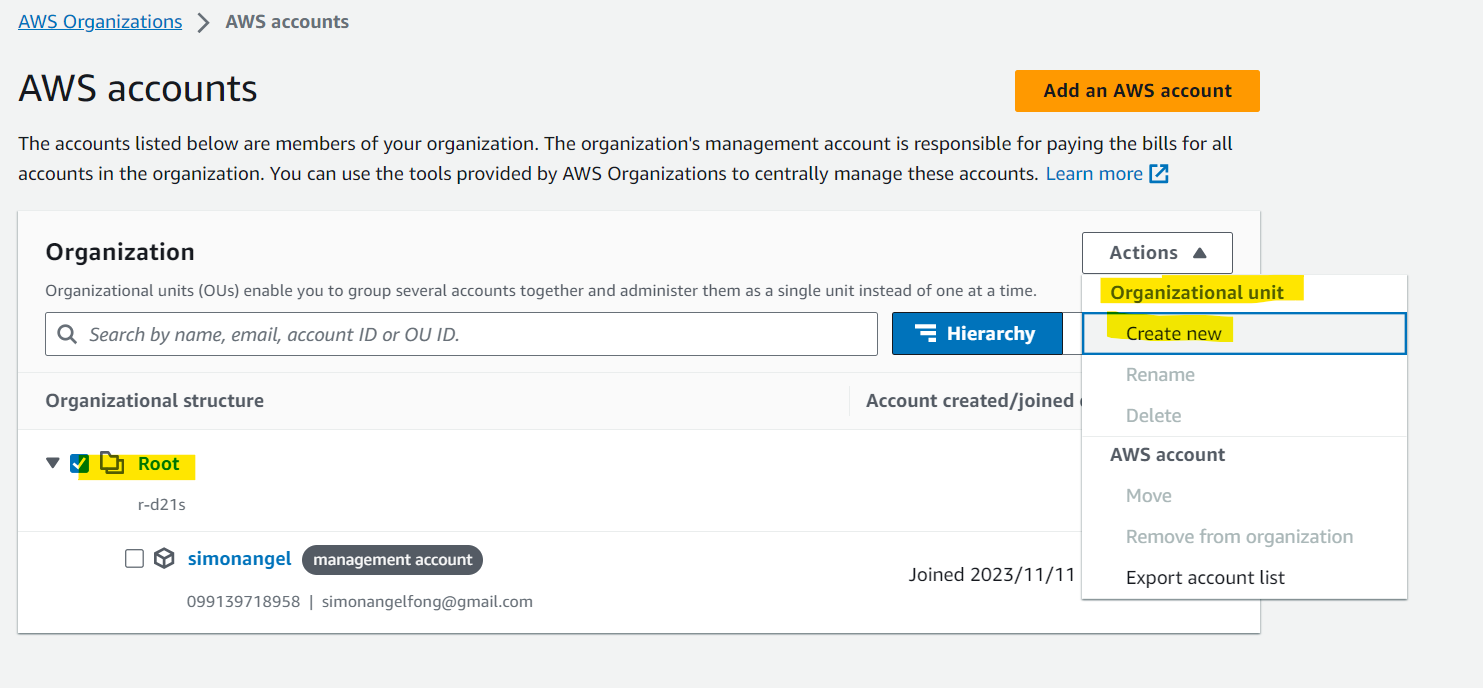This screenshot has height=688, width=1483.
Task: Click the Joined 2023/11/11 date
Action: [991, 575]
